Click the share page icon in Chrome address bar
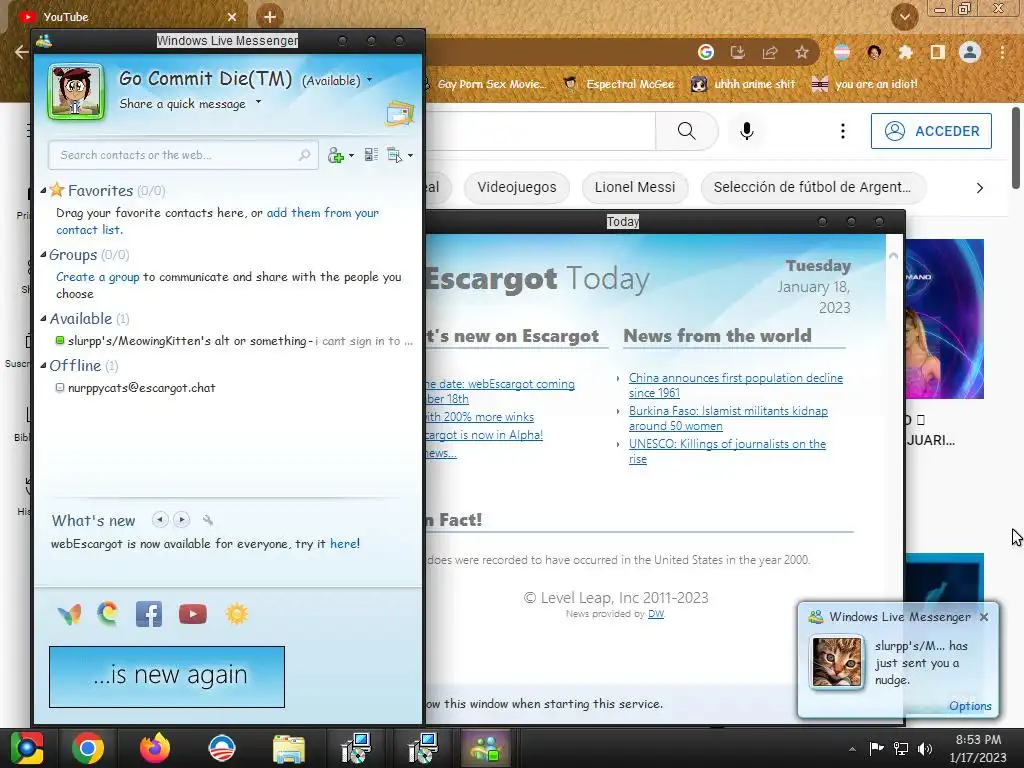 click(x=770, y=52)
